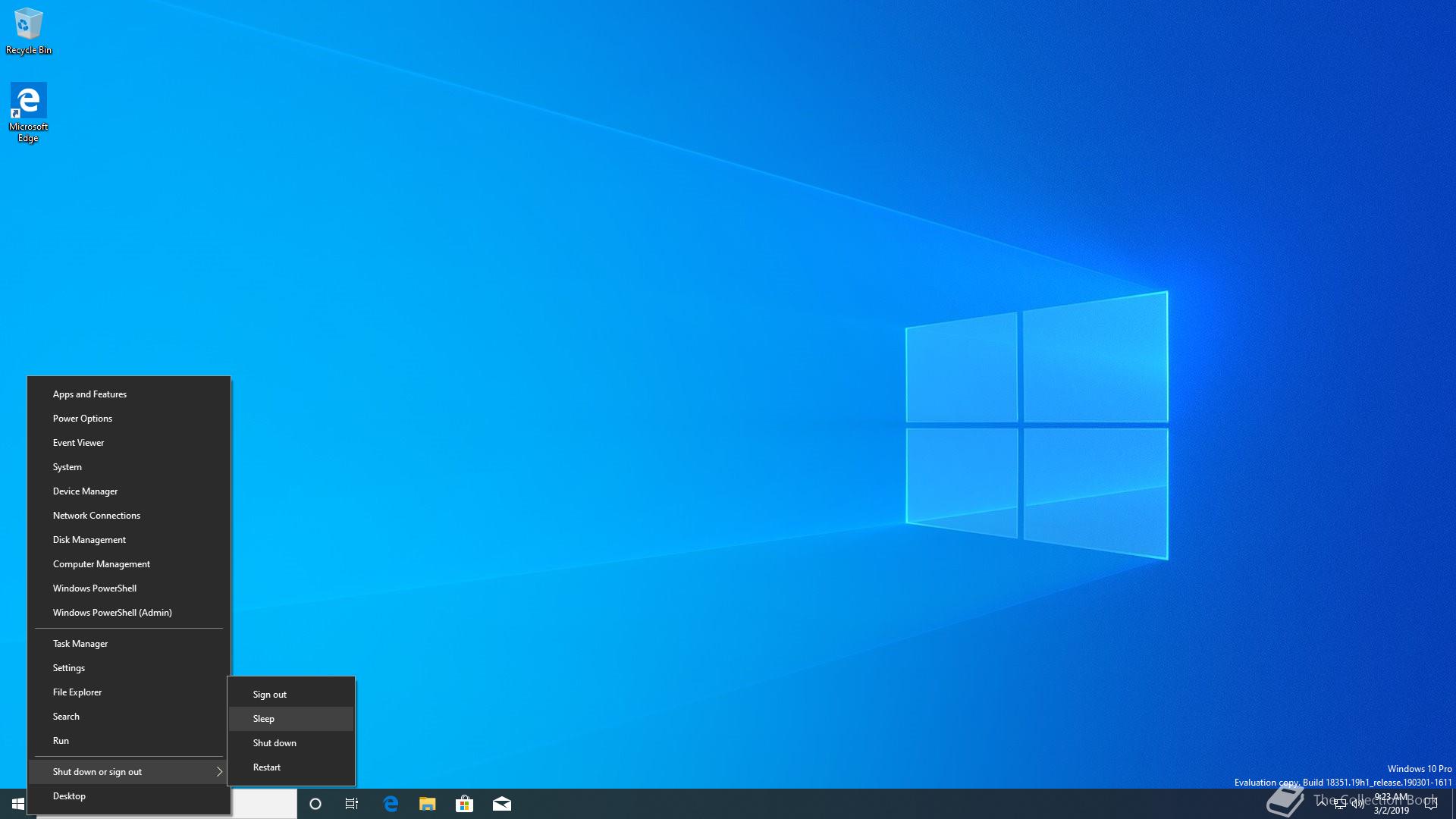Screen dimensions: 1456x819
Task: Choose Run in the menu
Action: pyautogui.click(x=129, y=741)
